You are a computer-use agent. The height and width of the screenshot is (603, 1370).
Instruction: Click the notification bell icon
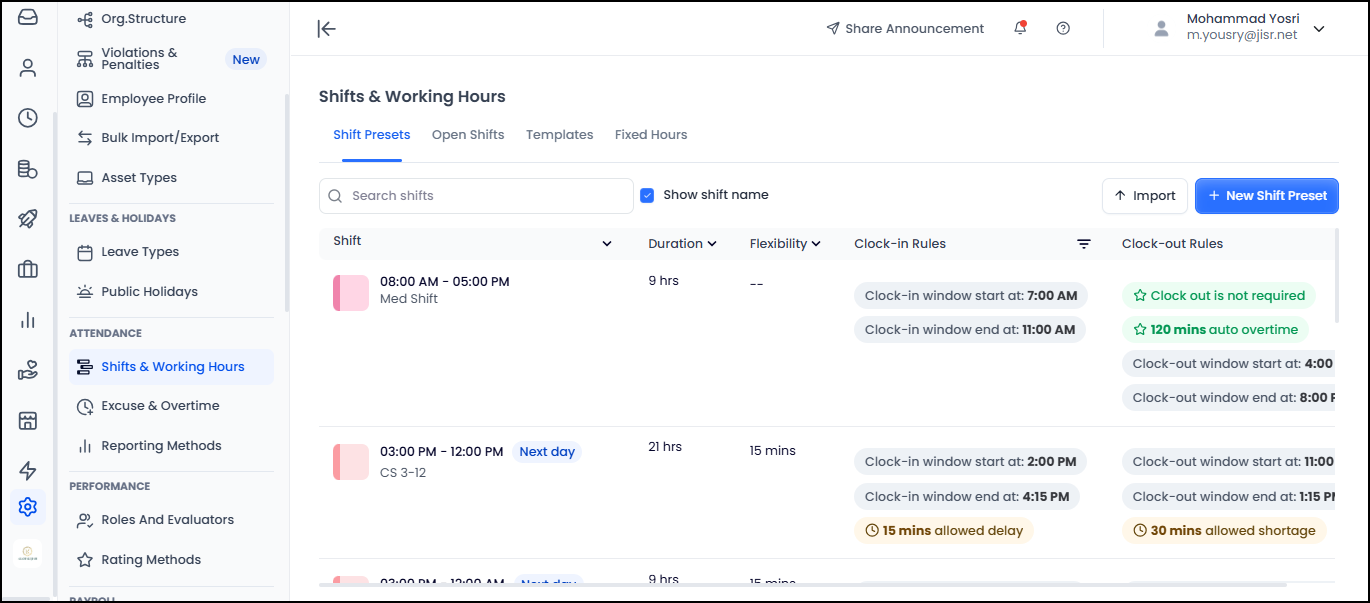(1020, 29)
